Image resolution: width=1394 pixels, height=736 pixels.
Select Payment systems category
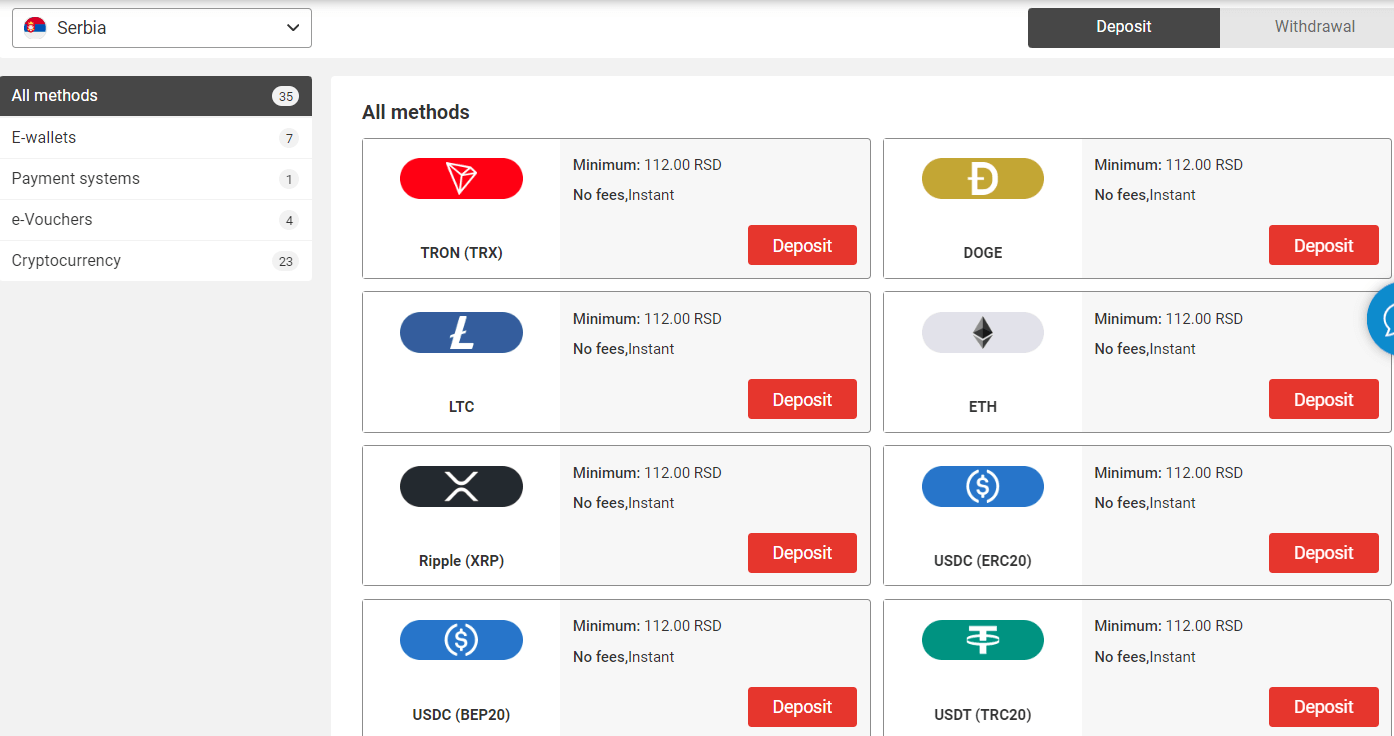[156, 179]
